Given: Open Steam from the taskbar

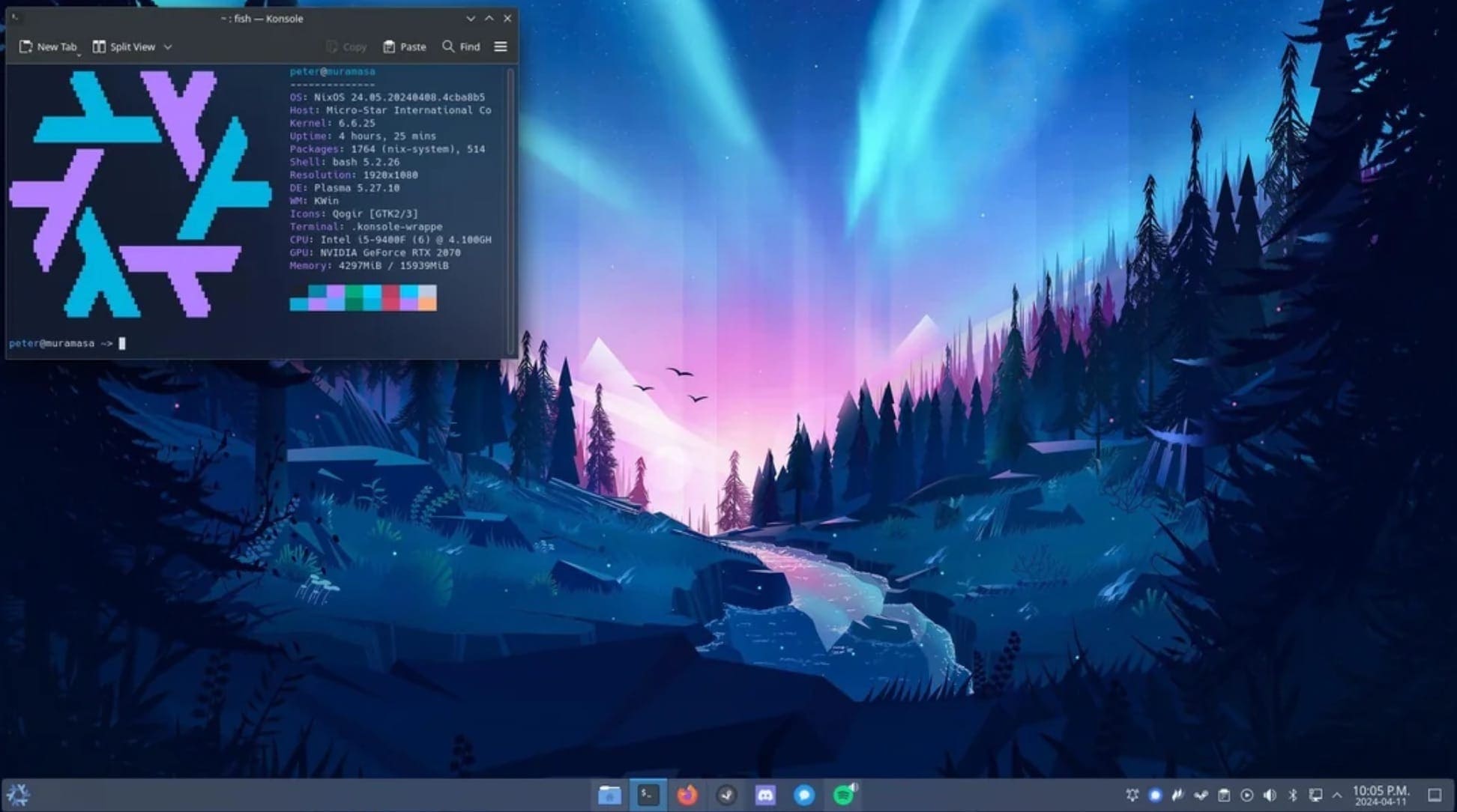Looking at the screenshot, I should tap(726, 795).
